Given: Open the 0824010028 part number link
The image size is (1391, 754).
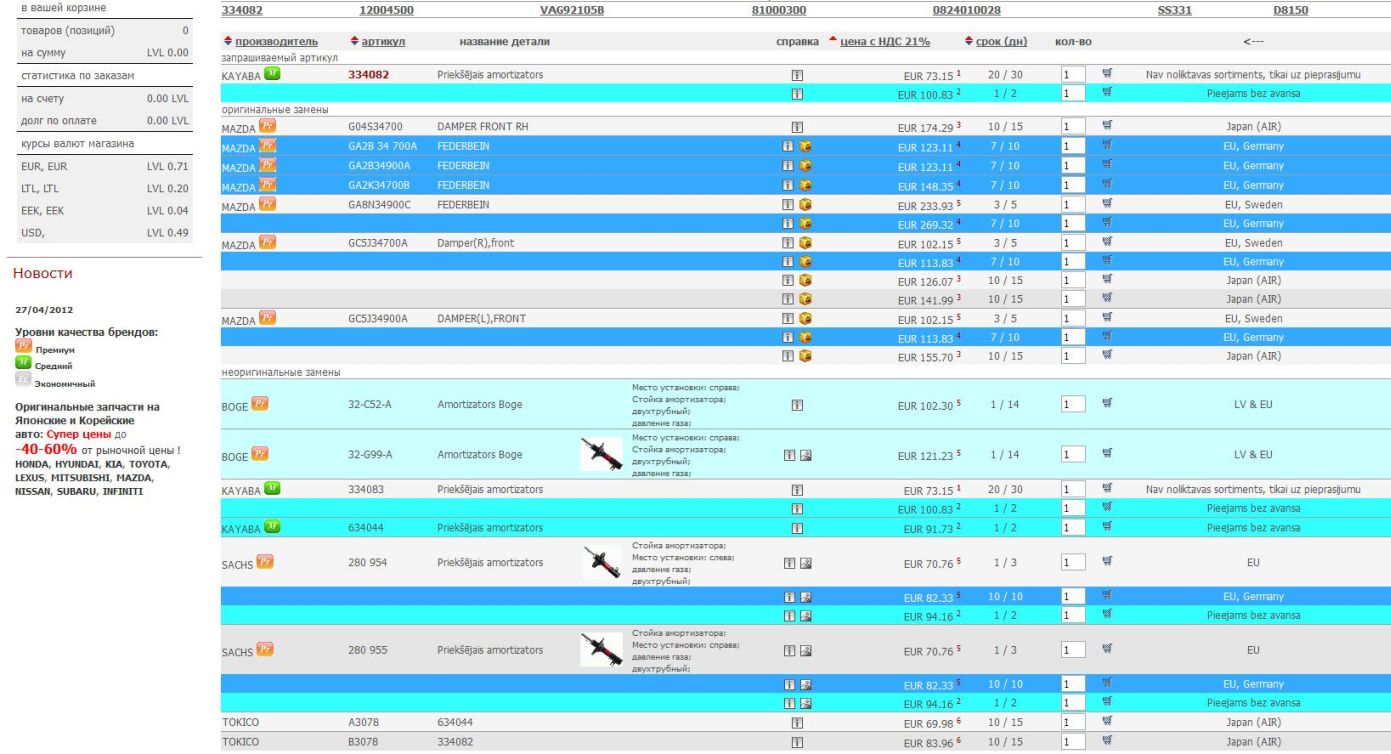Looking at the screenshot, I should 966,11.
